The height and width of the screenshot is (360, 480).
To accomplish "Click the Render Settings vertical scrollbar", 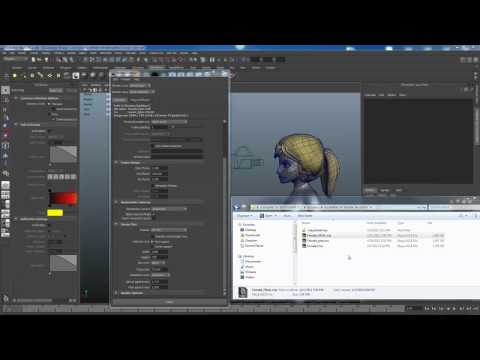I will (x=225, y=207).
